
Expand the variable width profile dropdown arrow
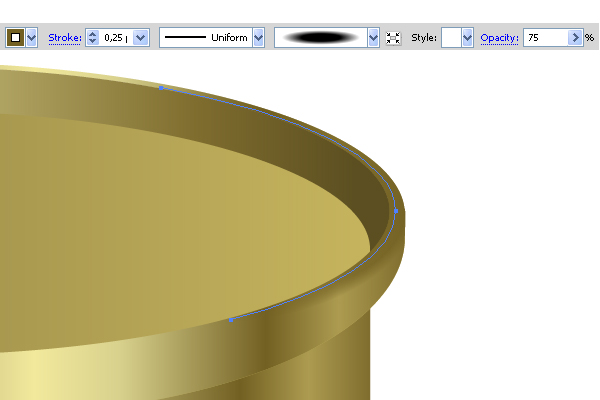coord(259,38)
